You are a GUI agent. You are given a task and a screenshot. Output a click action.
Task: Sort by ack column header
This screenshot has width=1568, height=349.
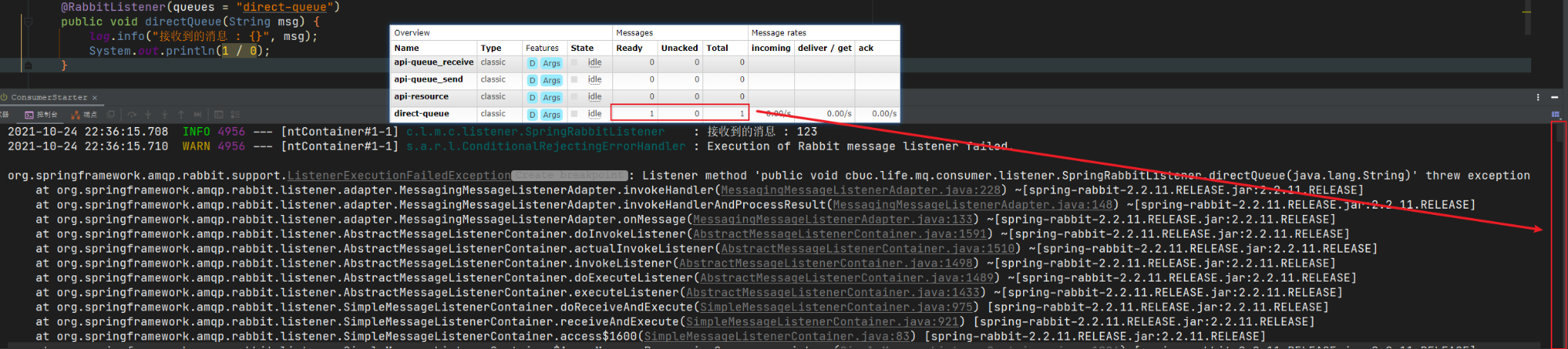866,49
